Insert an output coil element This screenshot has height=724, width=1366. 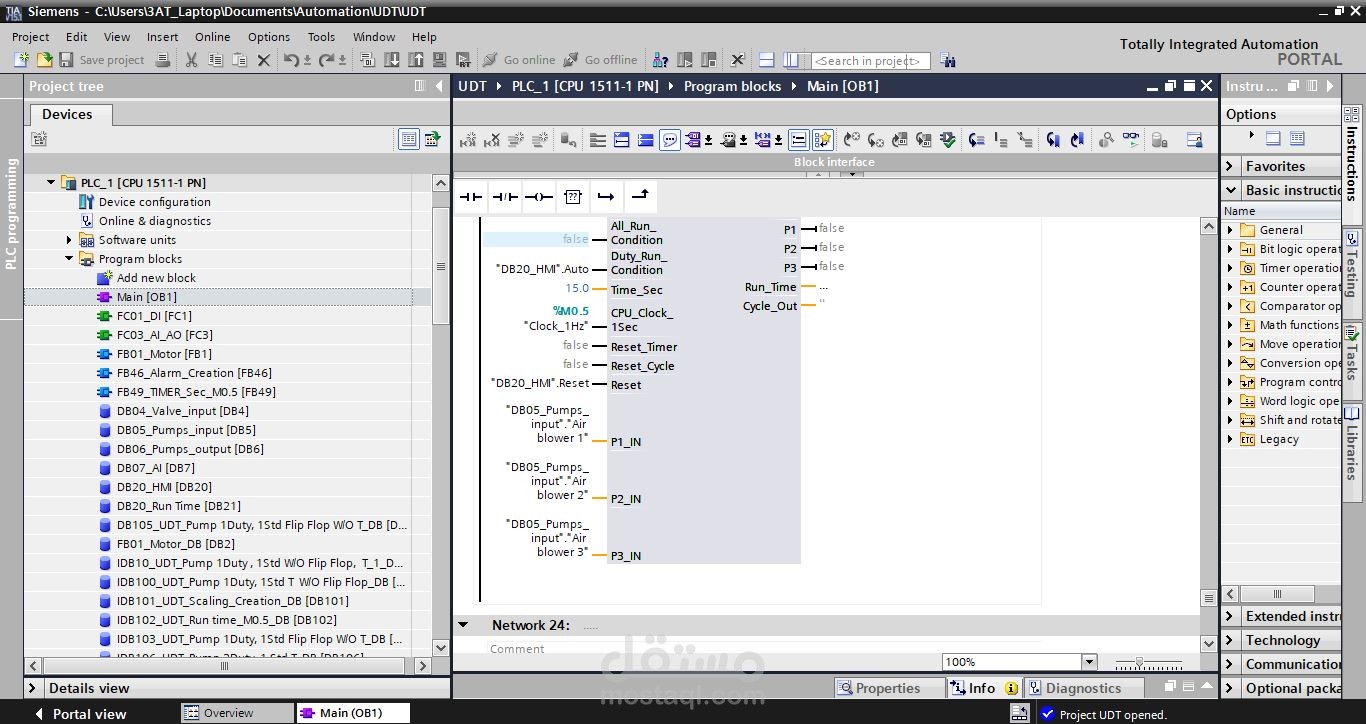point(538,196)
